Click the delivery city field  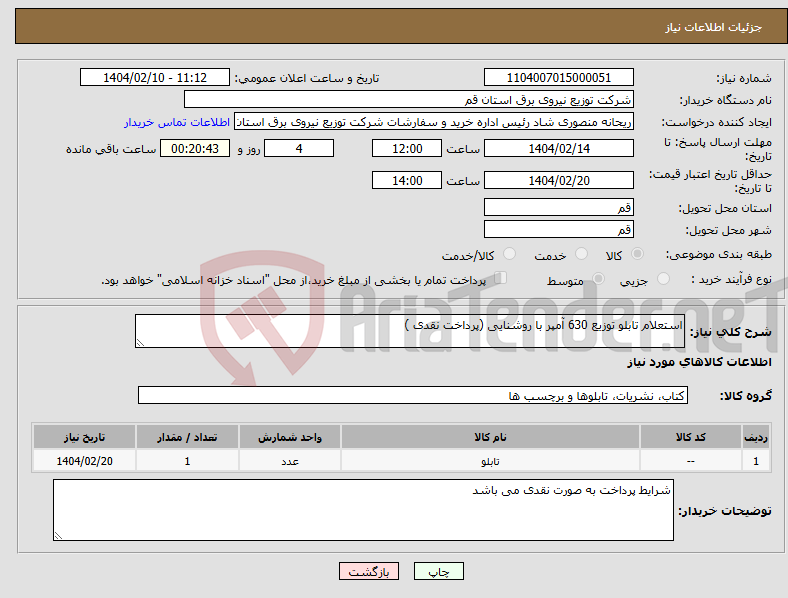pyautogui.click(x=559, y=229)
